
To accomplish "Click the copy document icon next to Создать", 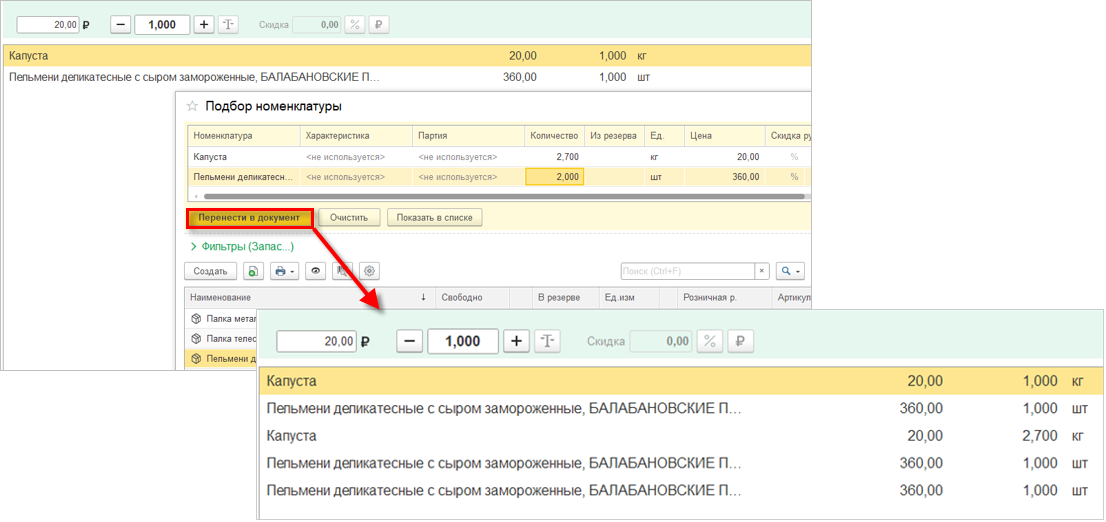I will (x=253, y=271).
